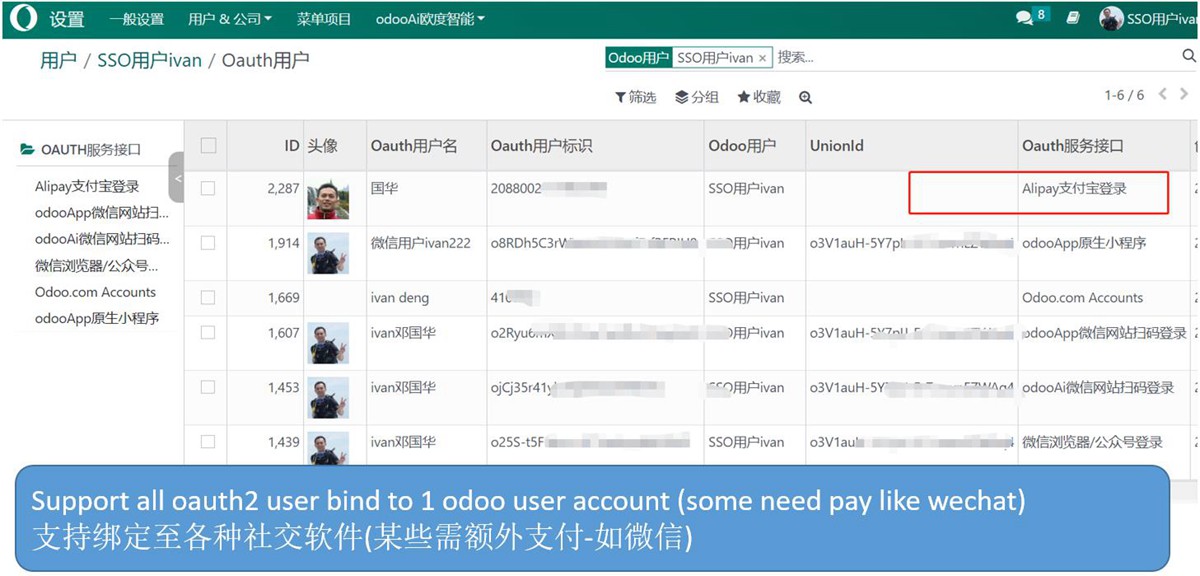The image size is (1200, 576).
Task: Filter by odooApp微信网站扫 in sidebar
Action: 102,213
